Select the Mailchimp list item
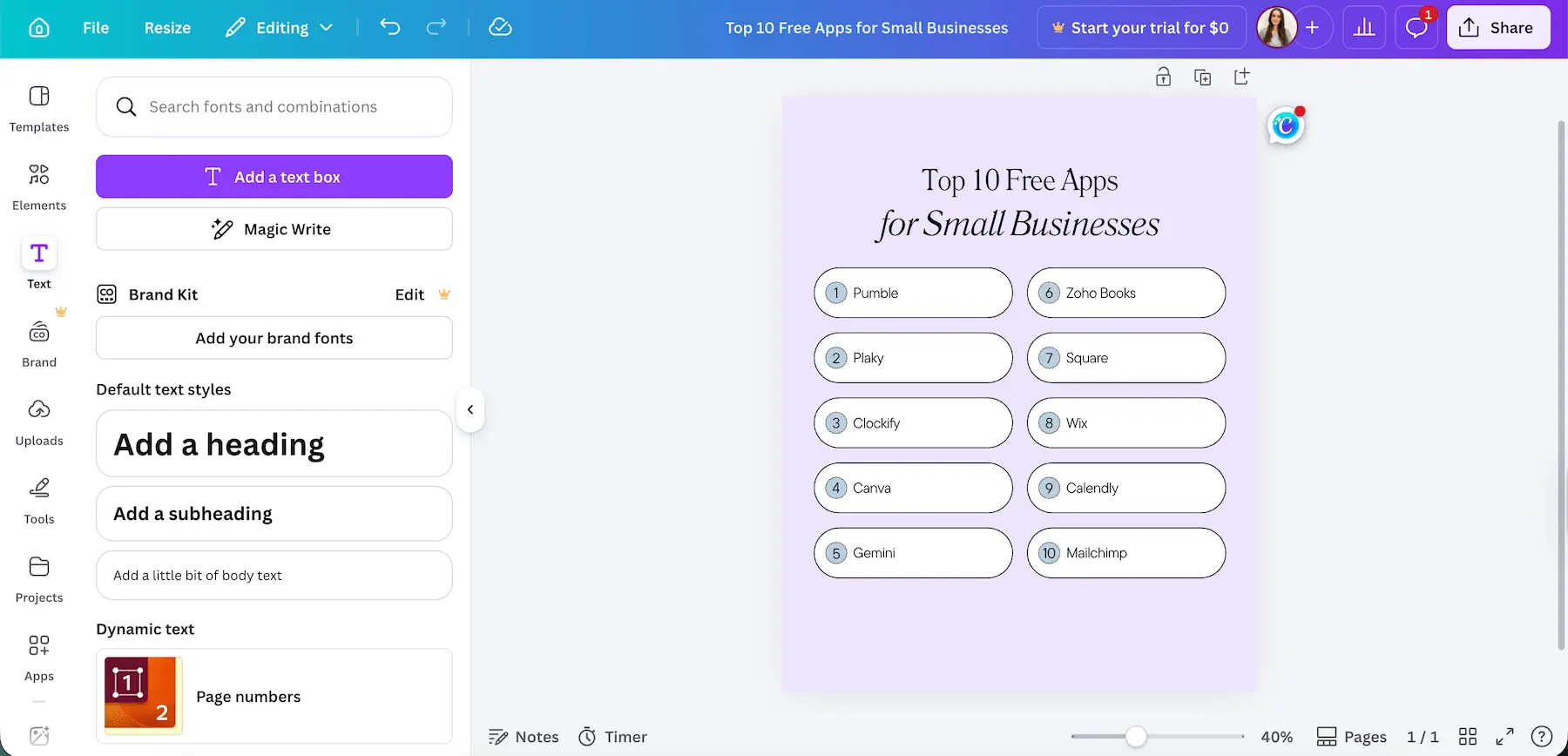 (x=1126, y=553)
